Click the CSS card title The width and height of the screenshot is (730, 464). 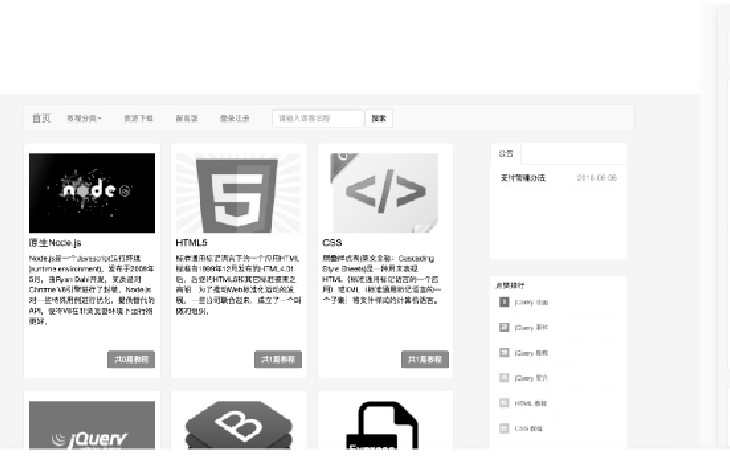pos(332,242)
